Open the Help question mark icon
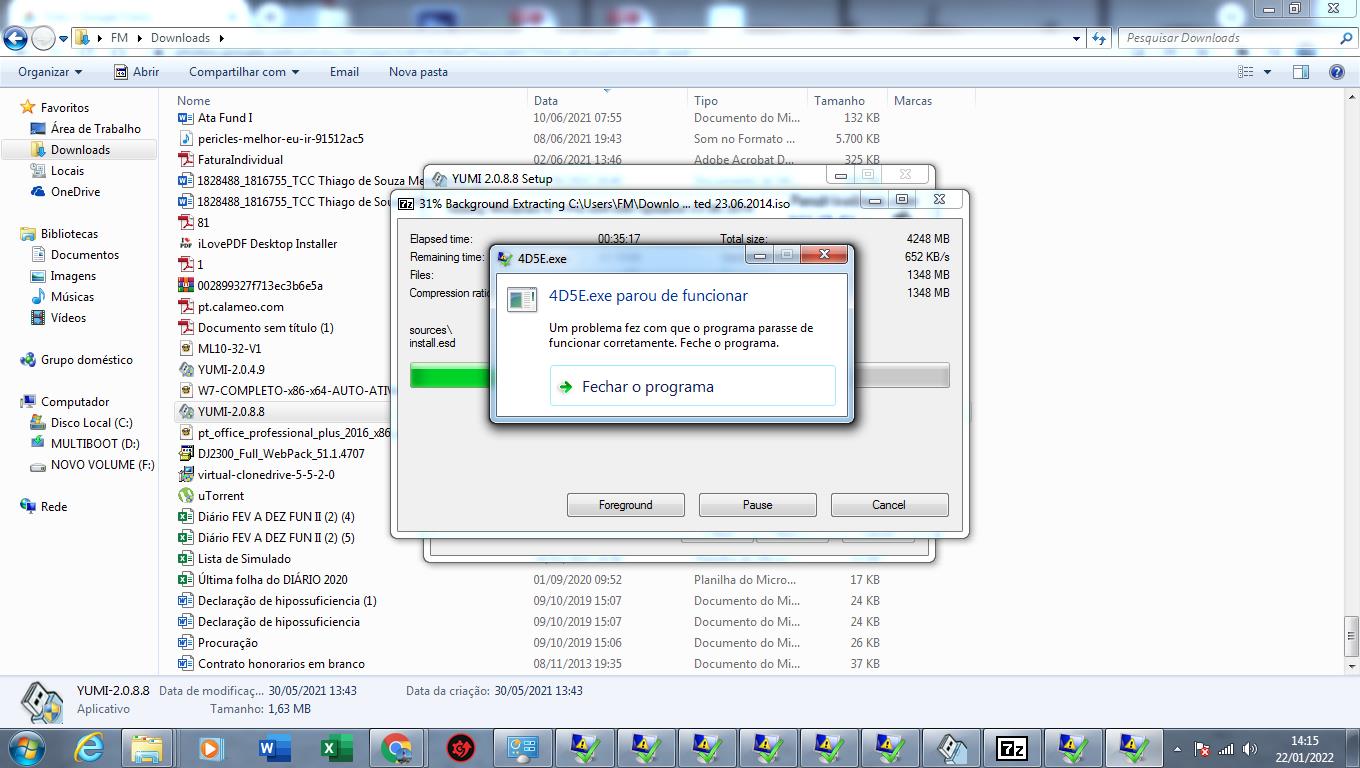Screen dimensions: 1360x768 (x=1336, y=72)
